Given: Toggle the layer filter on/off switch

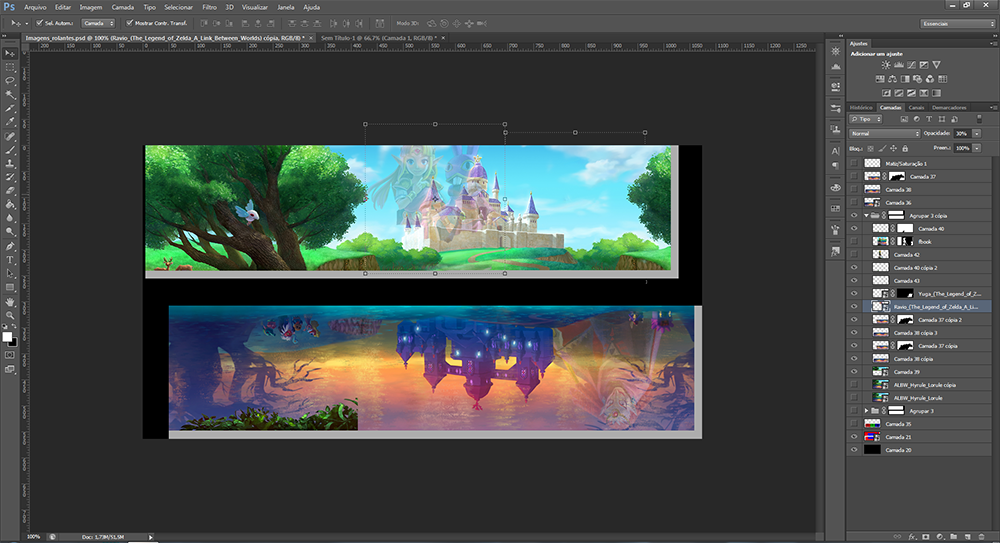Looking at the screenshot, I should [x=979, y=119].
